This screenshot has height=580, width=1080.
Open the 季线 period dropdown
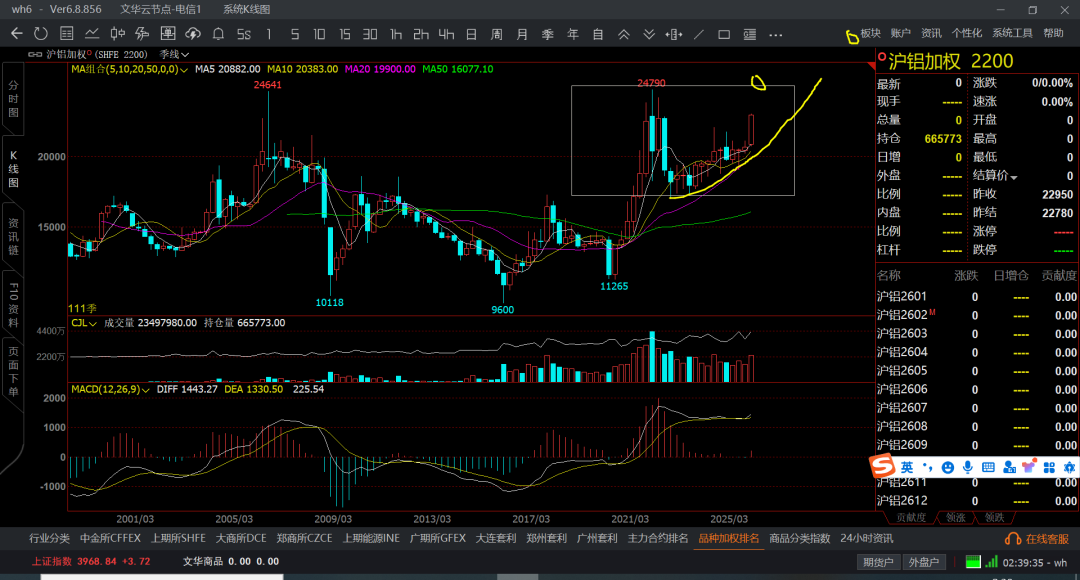(174, 54)
